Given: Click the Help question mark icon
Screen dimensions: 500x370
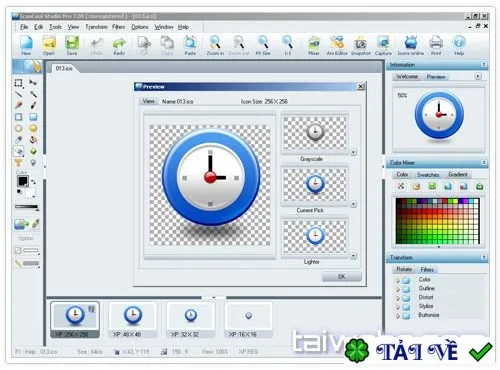Looking at the screenshot, I should [459, 46].
